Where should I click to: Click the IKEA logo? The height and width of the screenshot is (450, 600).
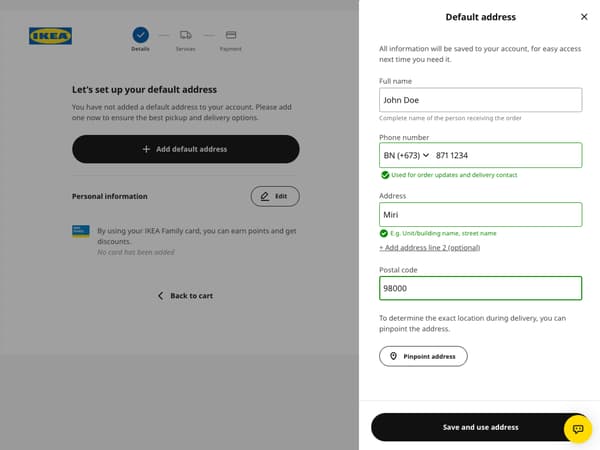[x=50, y=36]
